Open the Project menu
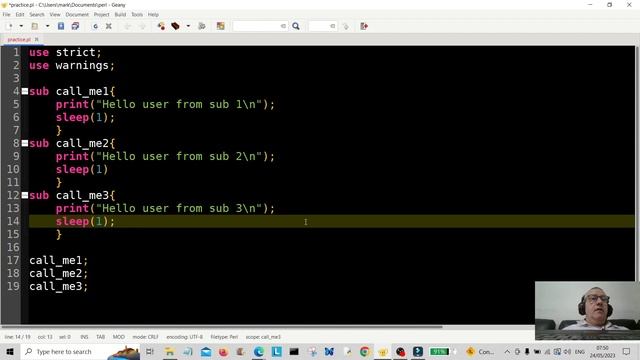640x360 pixels. point(102,14)
